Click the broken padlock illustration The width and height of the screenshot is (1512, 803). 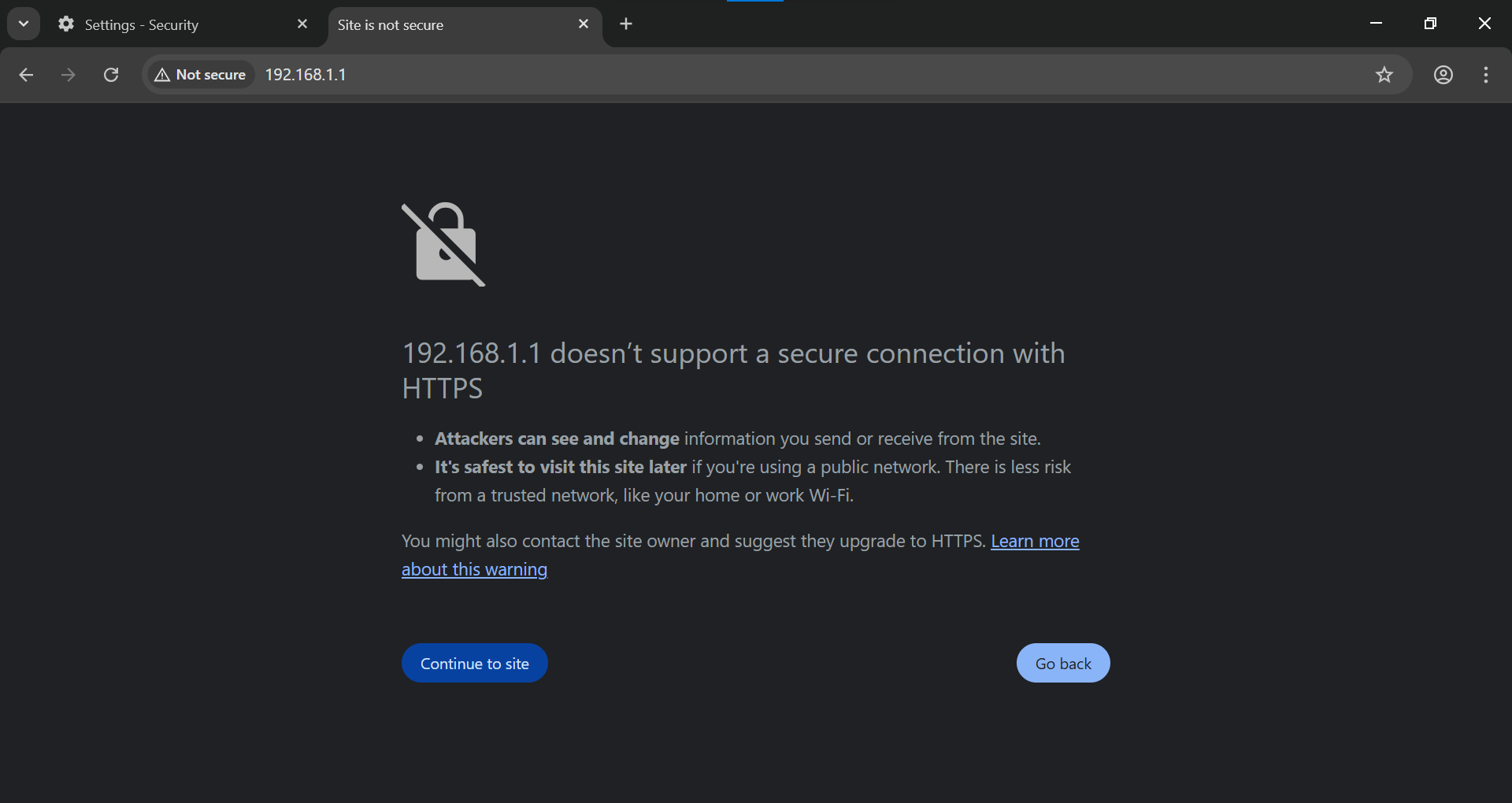click(443, 244)
